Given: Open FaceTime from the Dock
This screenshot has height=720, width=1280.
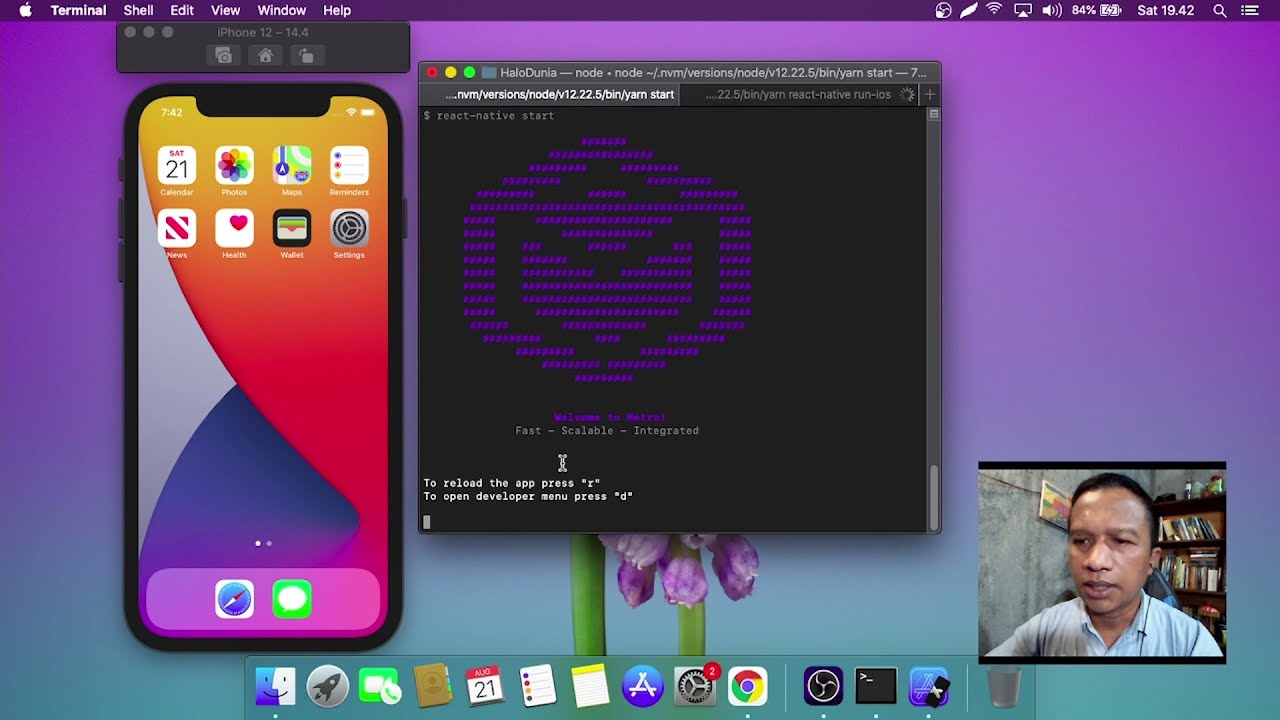Looking at the screenshot, I should (x=380, y=687).
